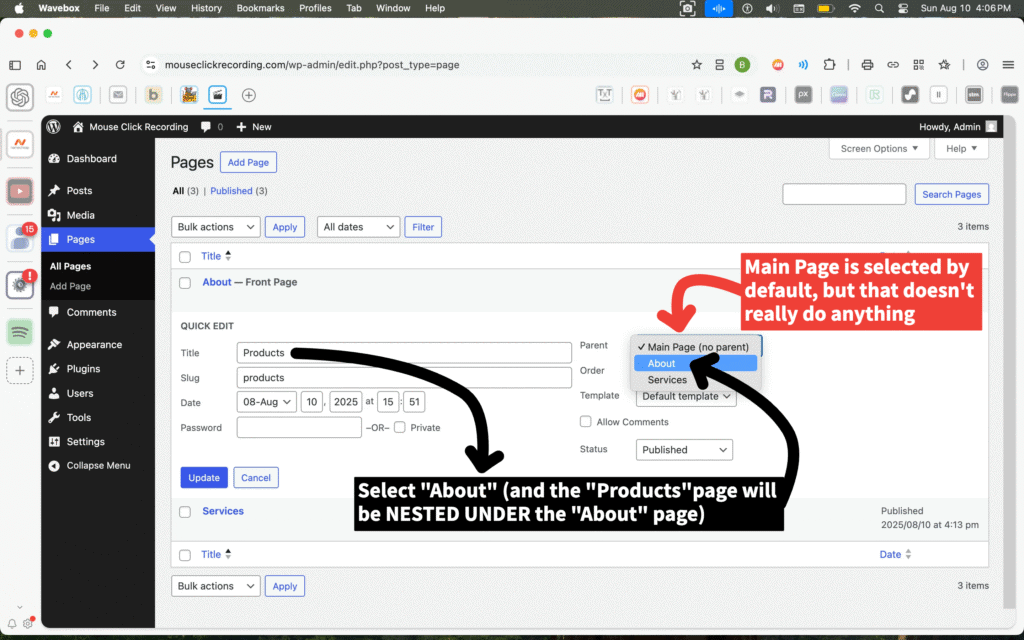Enable the Private checkbox
1024x640 pixels.
[x=400, y=427]
